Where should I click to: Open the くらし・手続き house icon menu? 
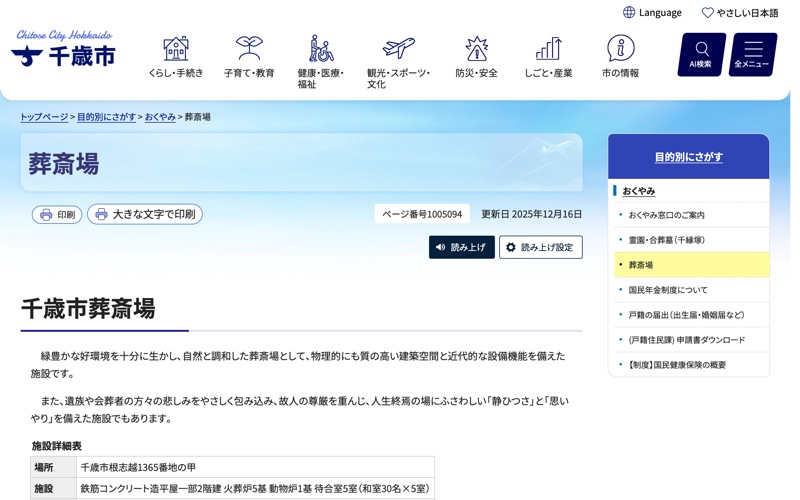tap(176, 57)
